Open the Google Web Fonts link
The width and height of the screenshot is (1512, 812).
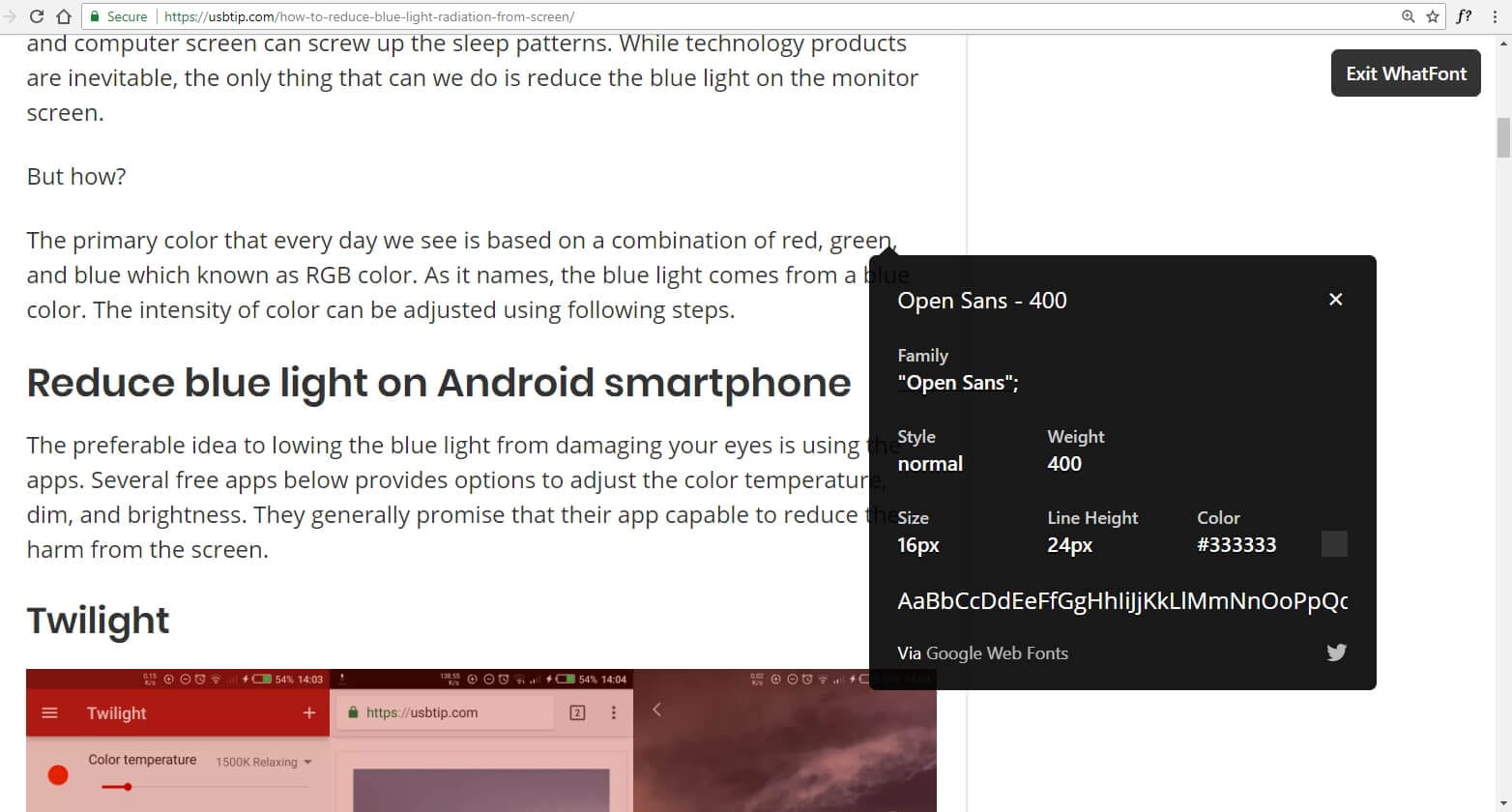[997, 653]
